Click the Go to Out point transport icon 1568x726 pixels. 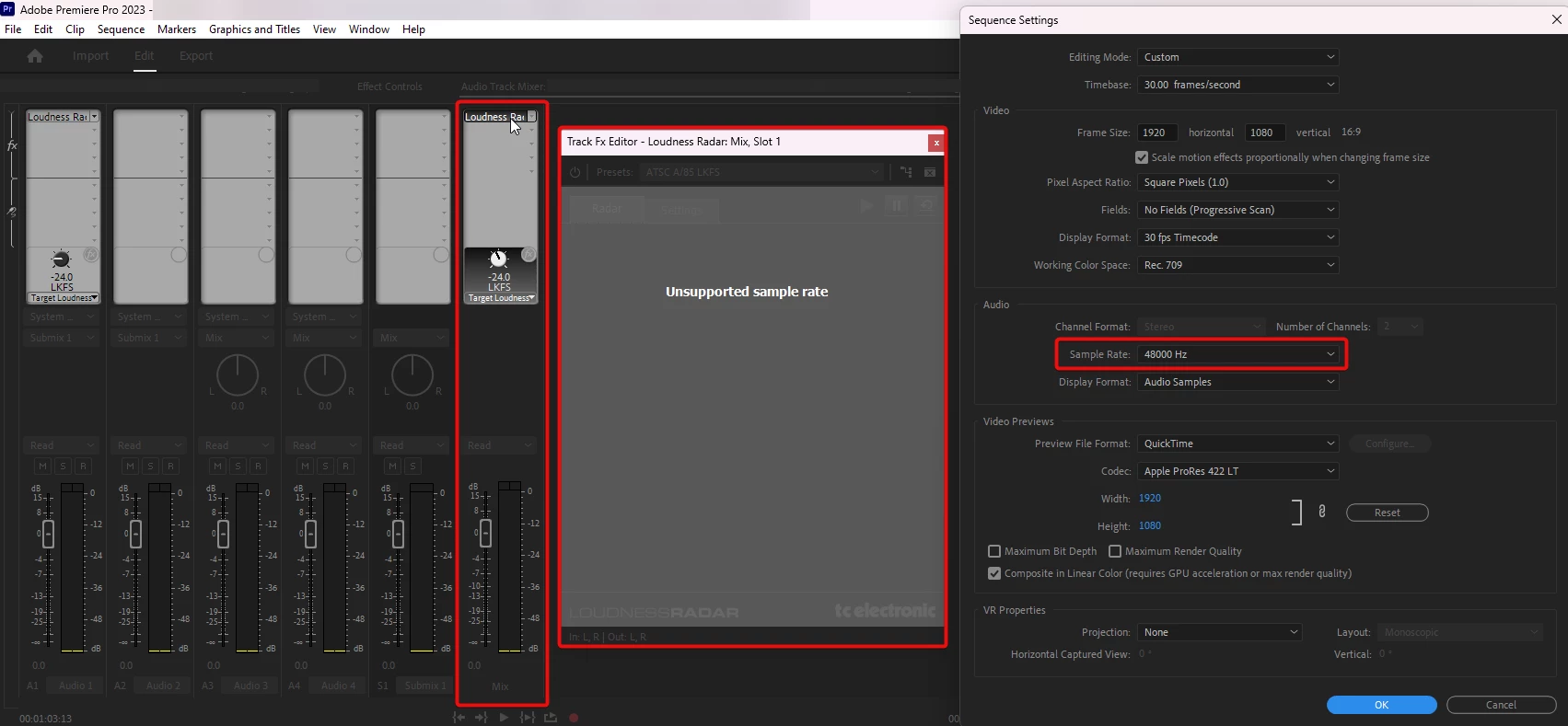click(x=481, y=718)
